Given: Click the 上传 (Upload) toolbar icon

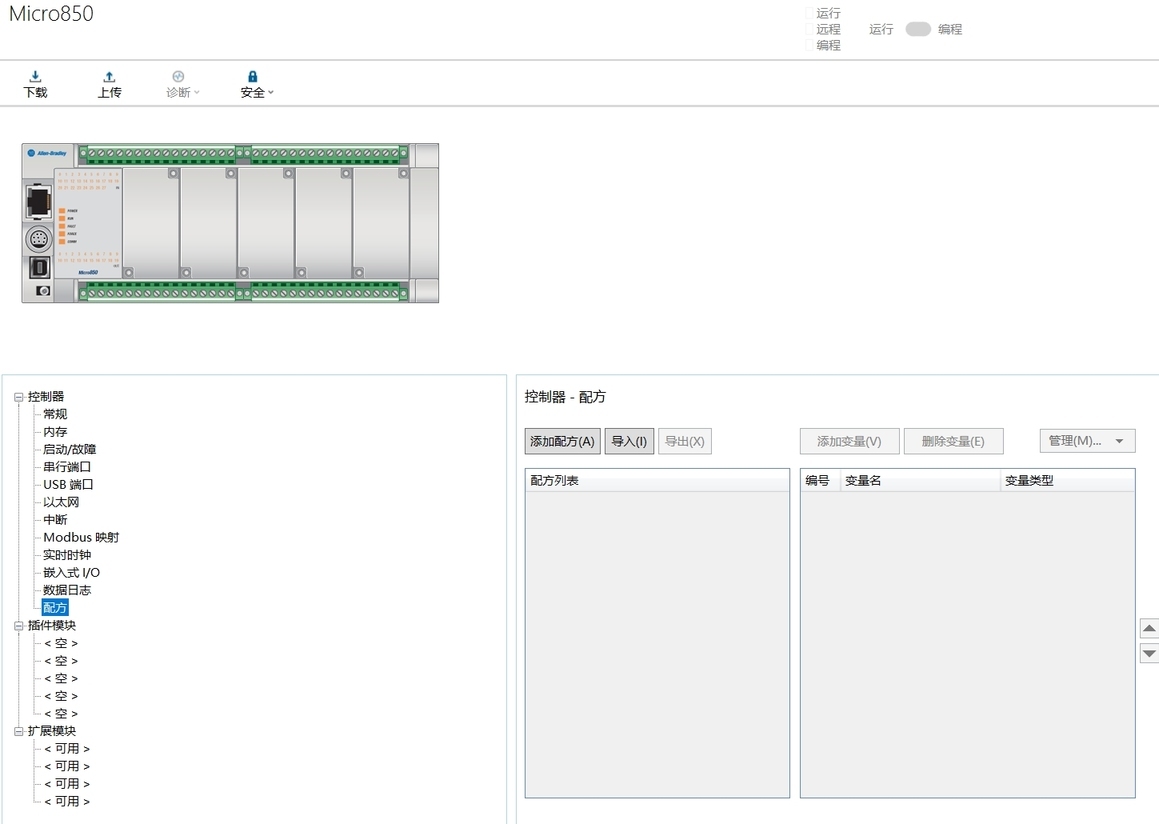Looking at the screenshot, I should tap(109, 84).
